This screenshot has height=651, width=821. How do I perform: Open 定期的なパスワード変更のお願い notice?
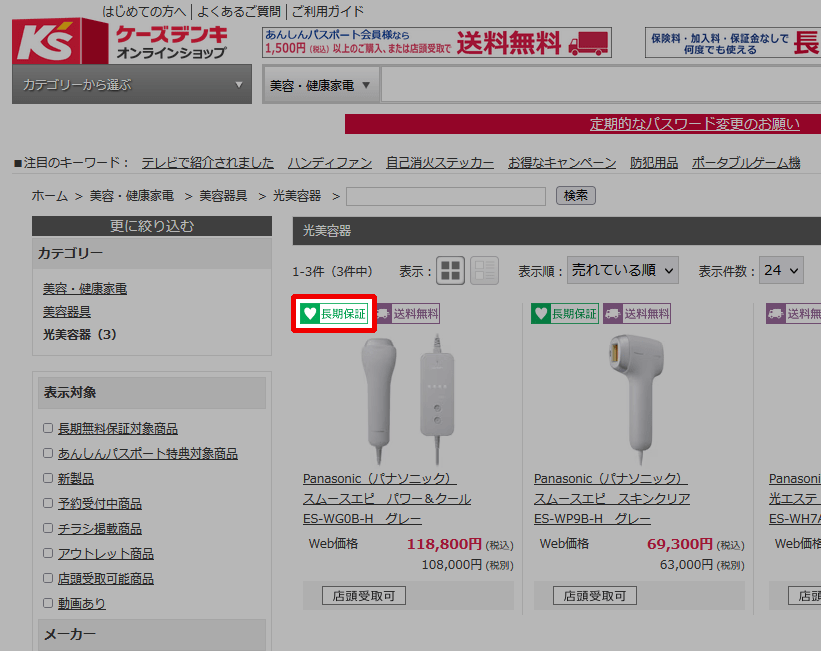(695, 124)
